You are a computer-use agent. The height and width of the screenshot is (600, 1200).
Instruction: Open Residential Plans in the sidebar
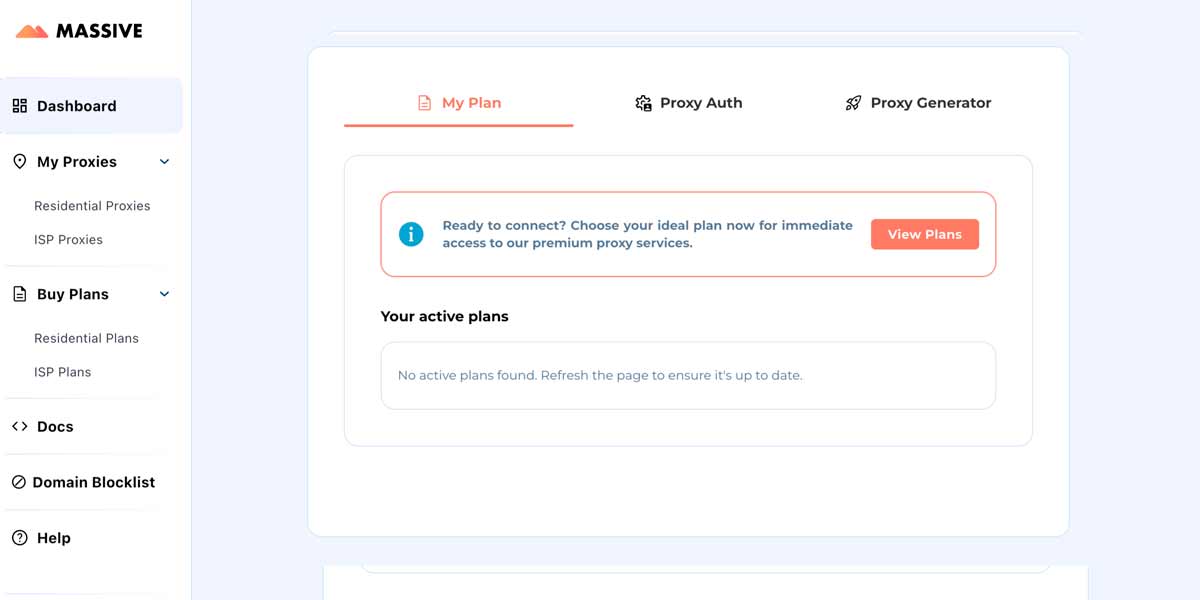86,338
